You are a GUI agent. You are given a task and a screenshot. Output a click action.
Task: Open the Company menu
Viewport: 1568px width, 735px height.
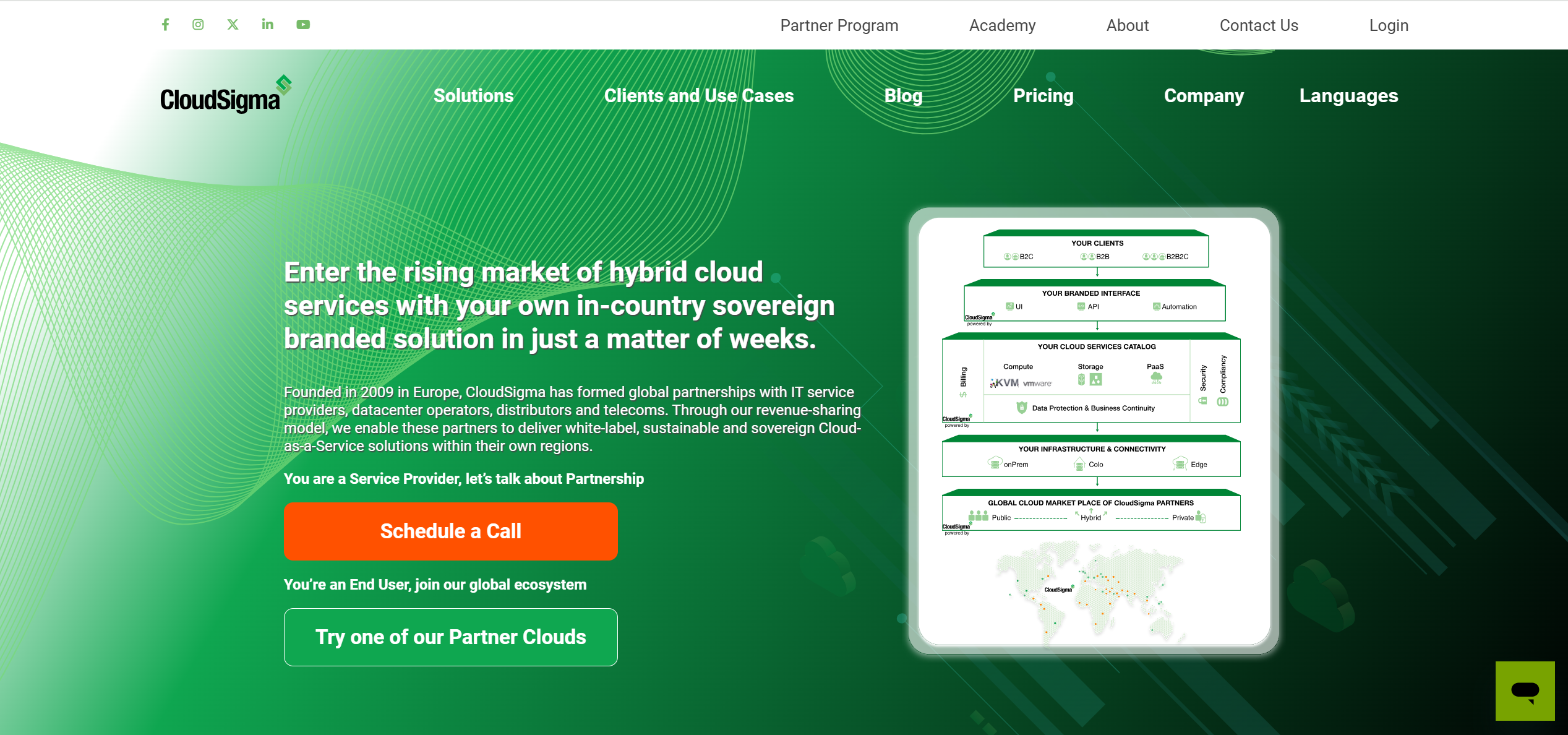point(1204,96)
